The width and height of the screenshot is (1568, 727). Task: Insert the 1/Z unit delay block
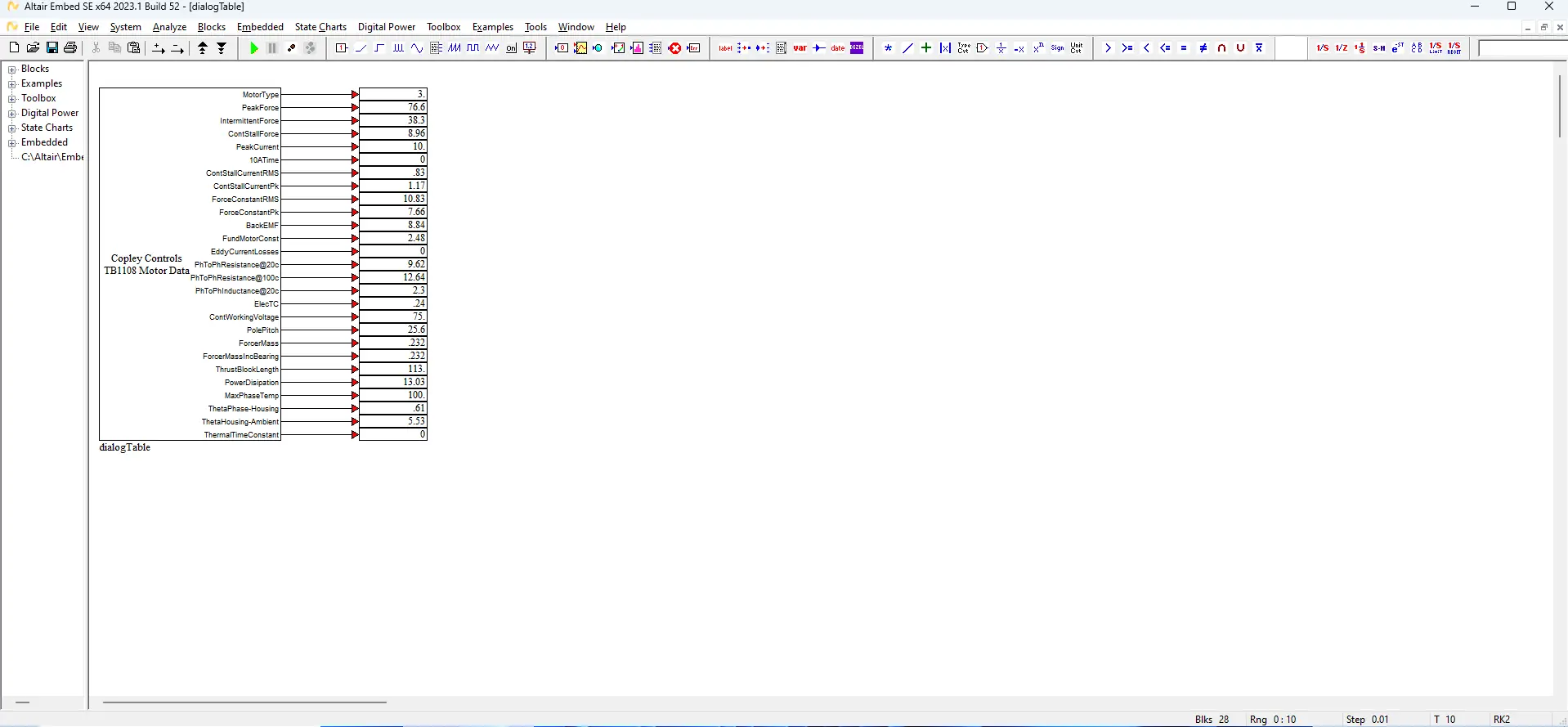click(x=1342, y=48)
